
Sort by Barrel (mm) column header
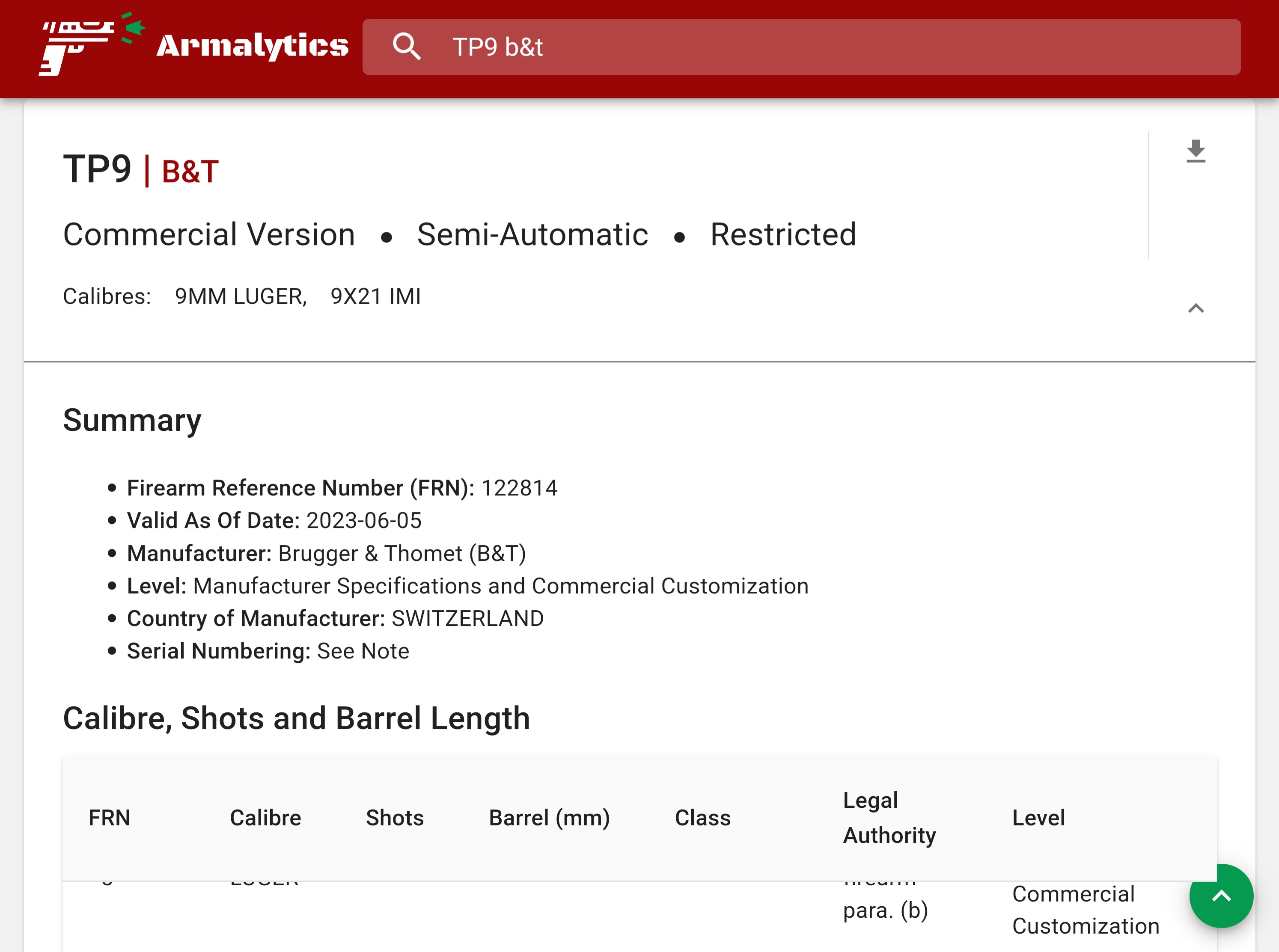tap(549, 818)
